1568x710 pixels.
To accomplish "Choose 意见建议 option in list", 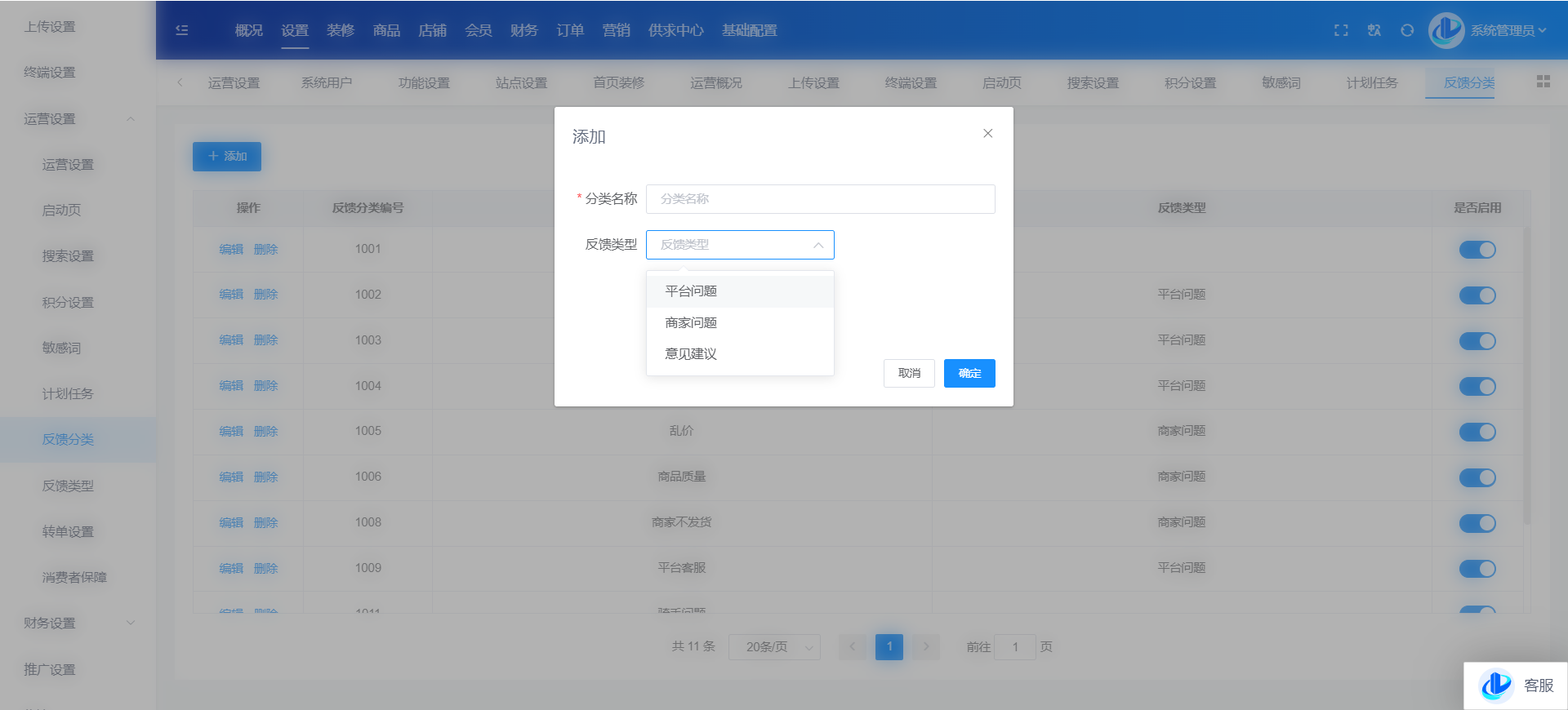I will 691,354.
